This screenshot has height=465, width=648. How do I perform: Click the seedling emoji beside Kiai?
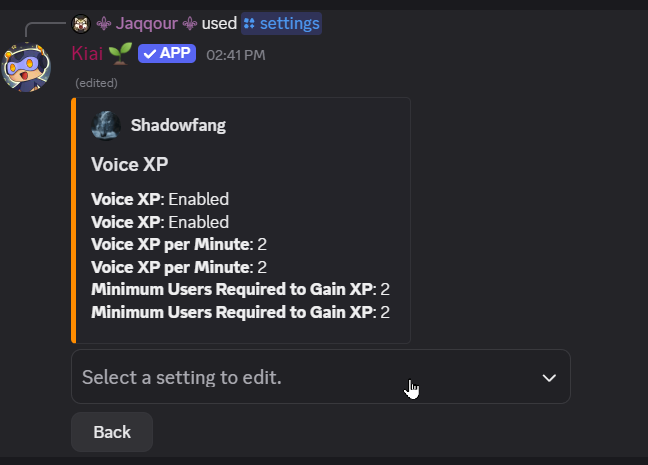point(119,53)
